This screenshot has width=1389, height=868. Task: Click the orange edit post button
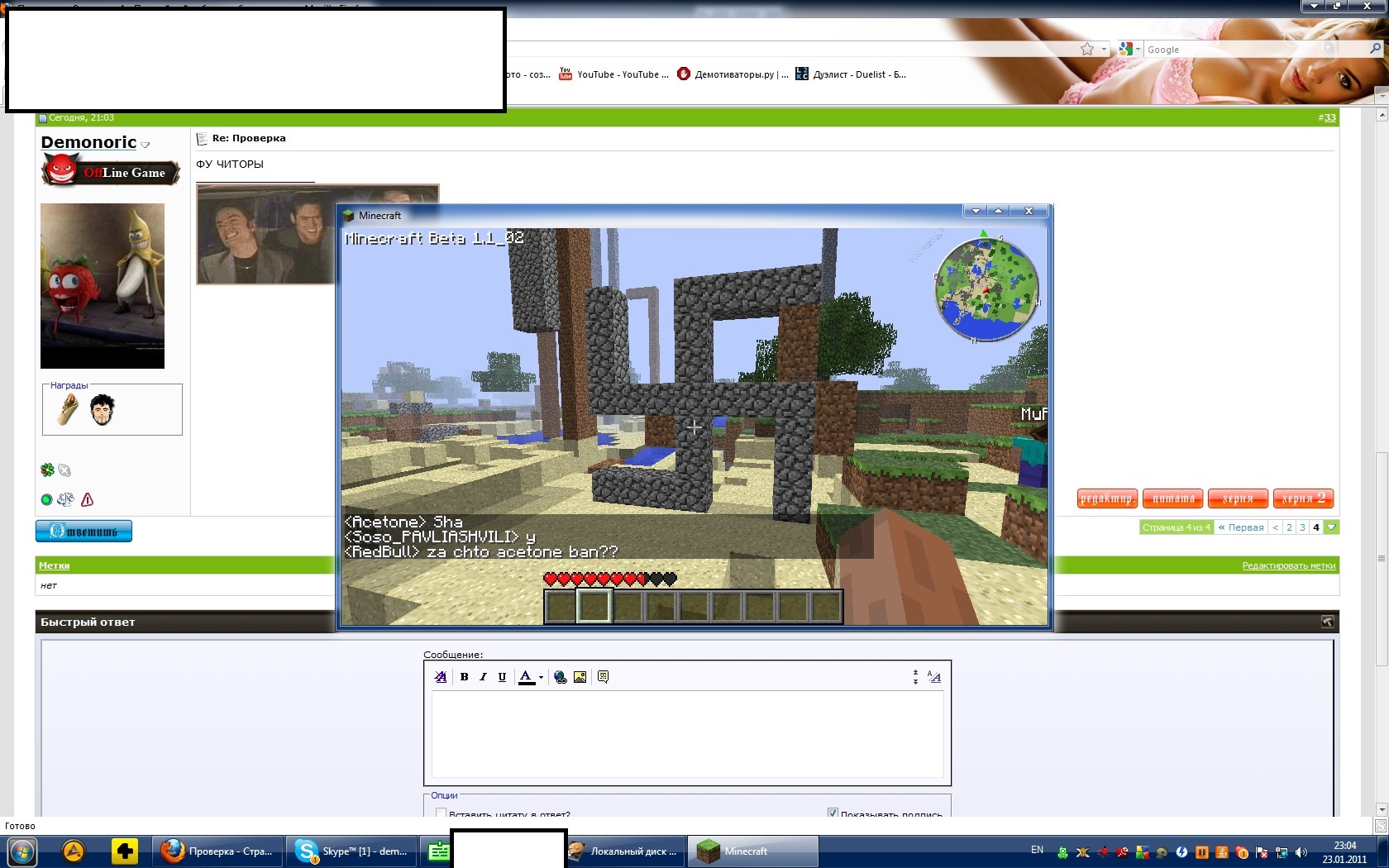point(1107,498)
